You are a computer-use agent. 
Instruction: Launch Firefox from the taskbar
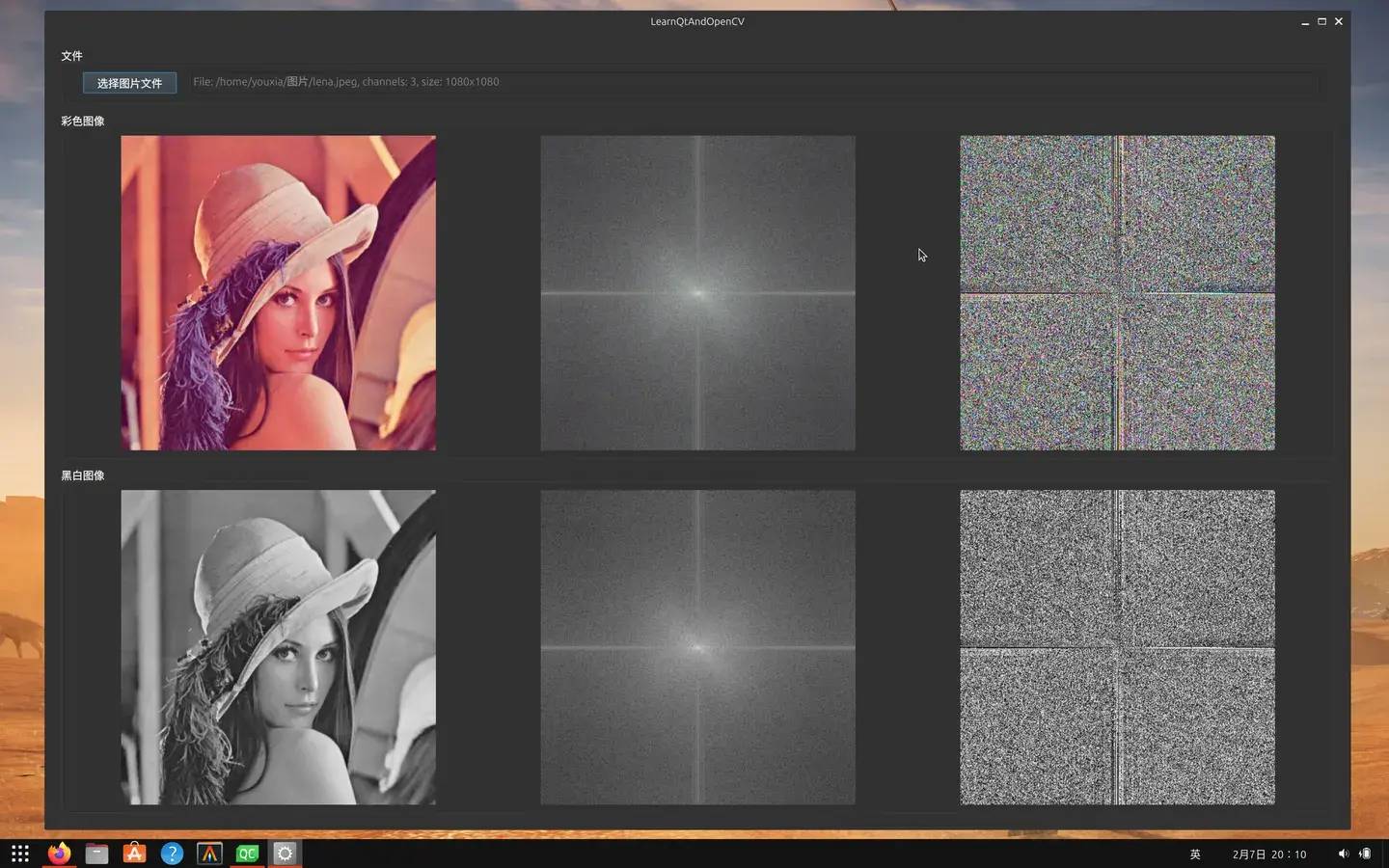pos(59,854)
